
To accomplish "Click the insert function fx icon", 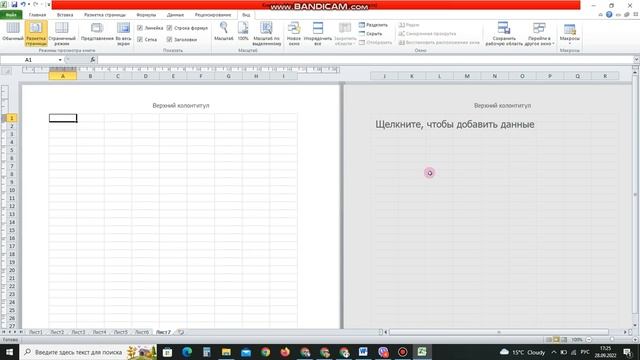I will 93,60.
